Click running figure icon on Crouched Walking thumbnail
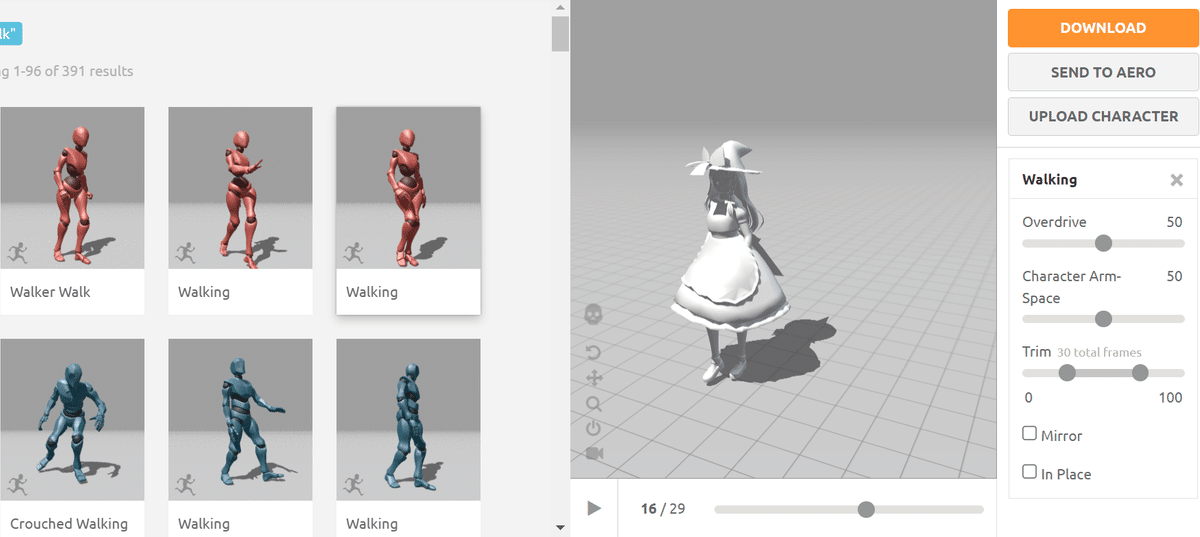Image resolution: width=1200 pixels, height=537 pixels. pyautogui.click(x=17, y=485)
